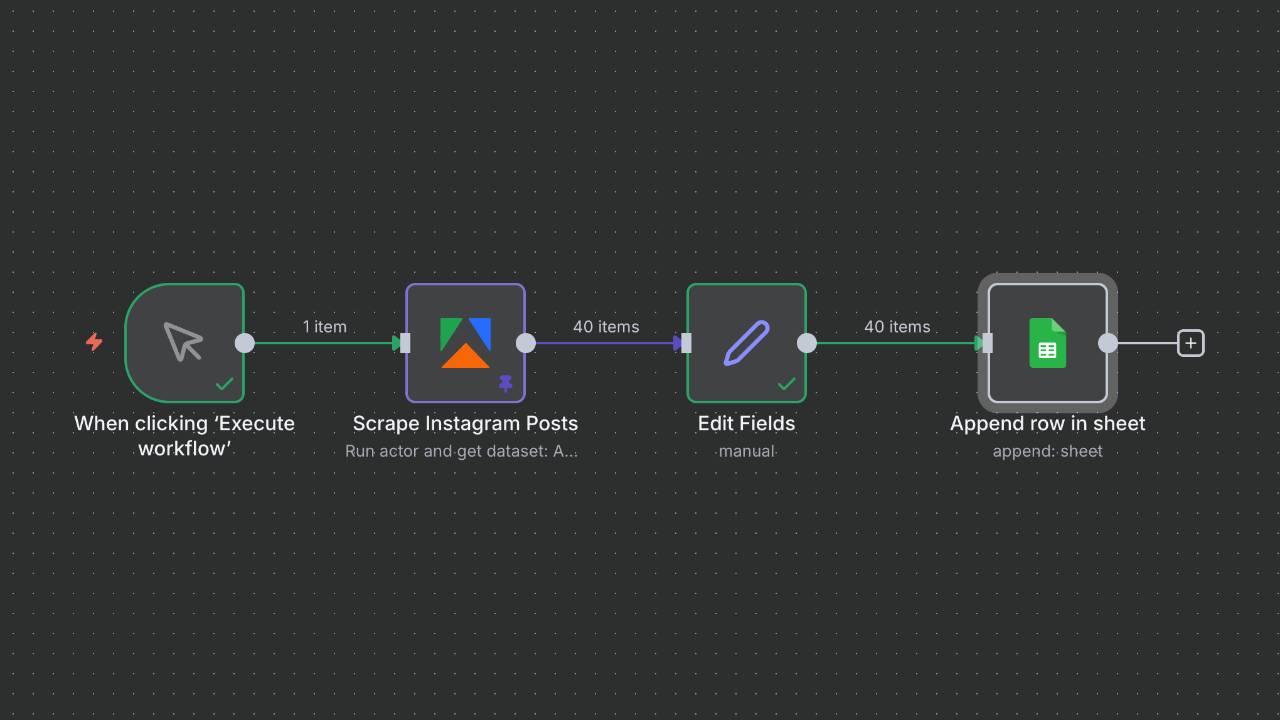This screenshot has width=1280, height=720.
Task: Click '40 items' label before Append node
Action: (897, 327)
